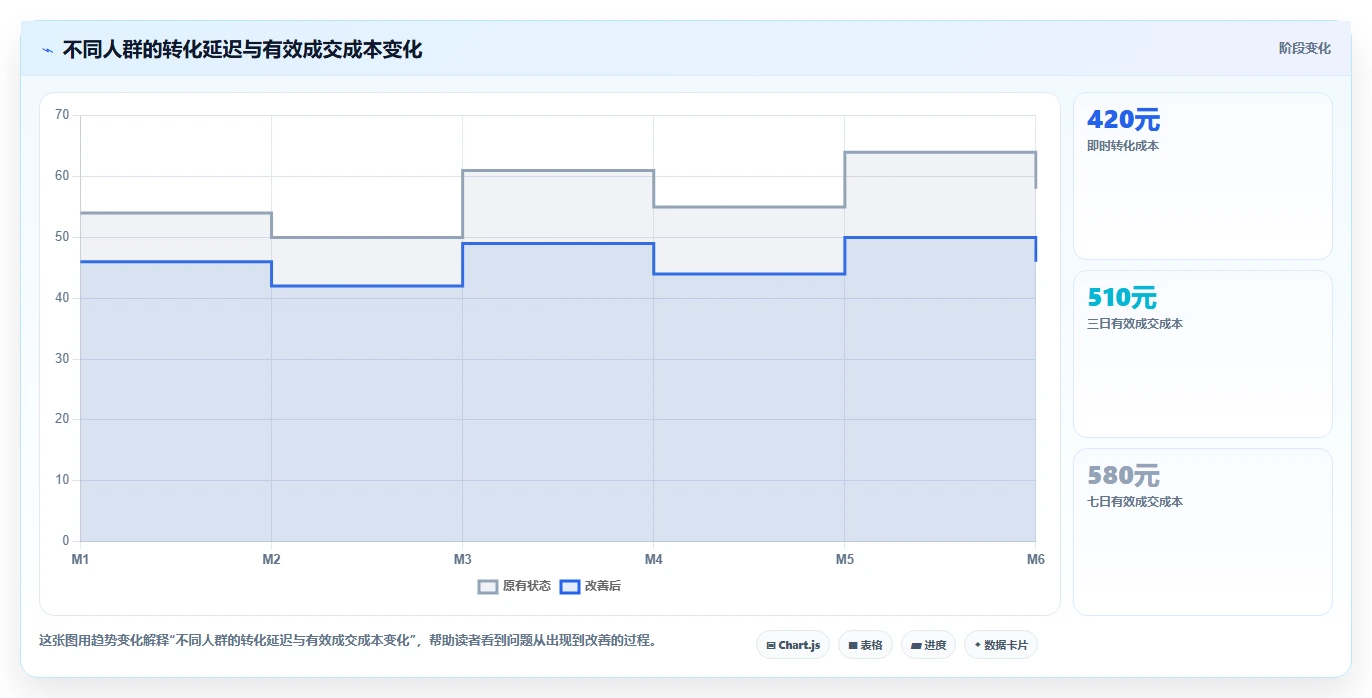Select the 表格 tag chip
This screenshot has width=1372, height=698.
point(865,645)
